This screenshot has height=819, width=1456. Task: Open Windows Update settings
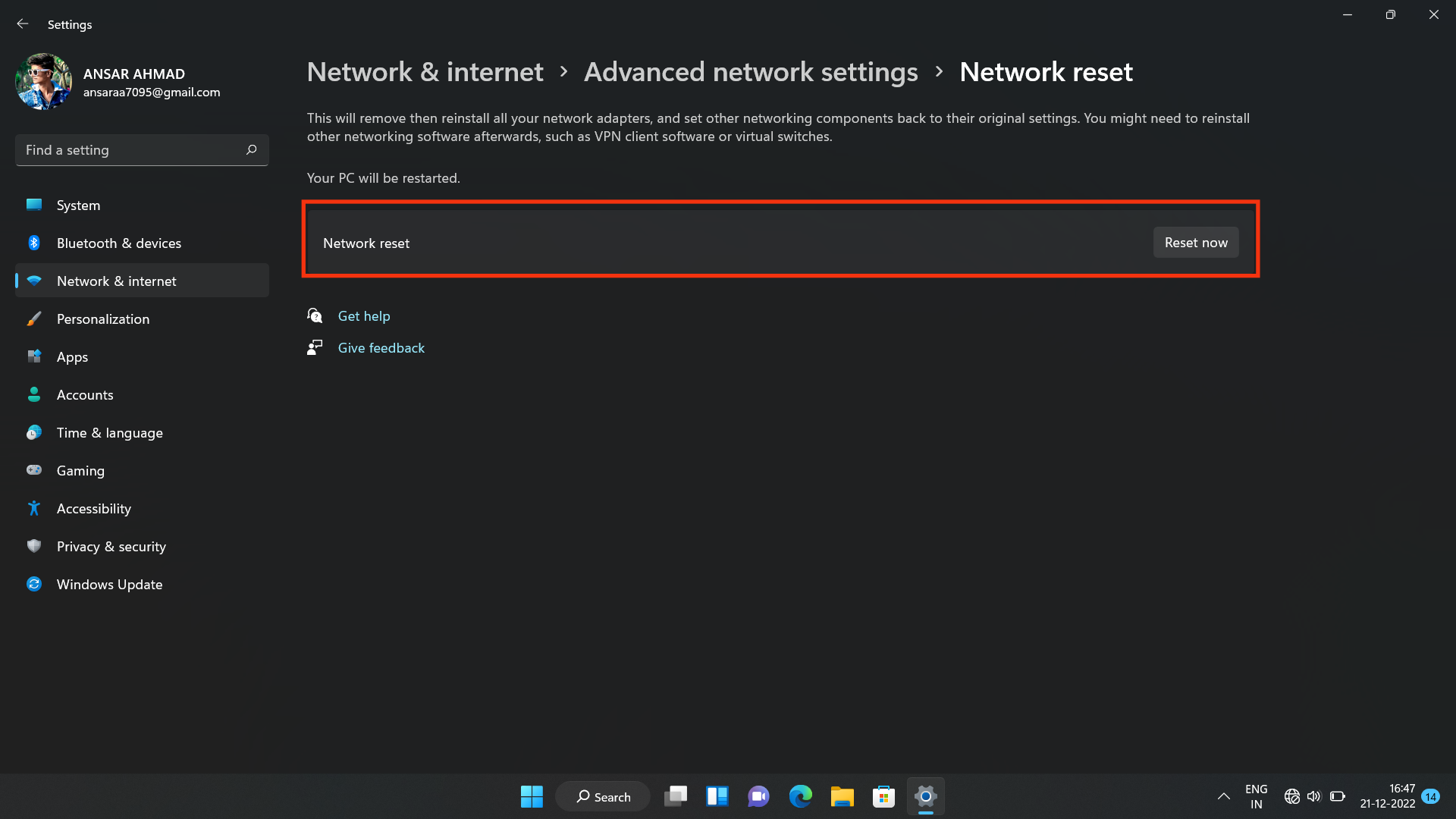(x=109, y=584)
